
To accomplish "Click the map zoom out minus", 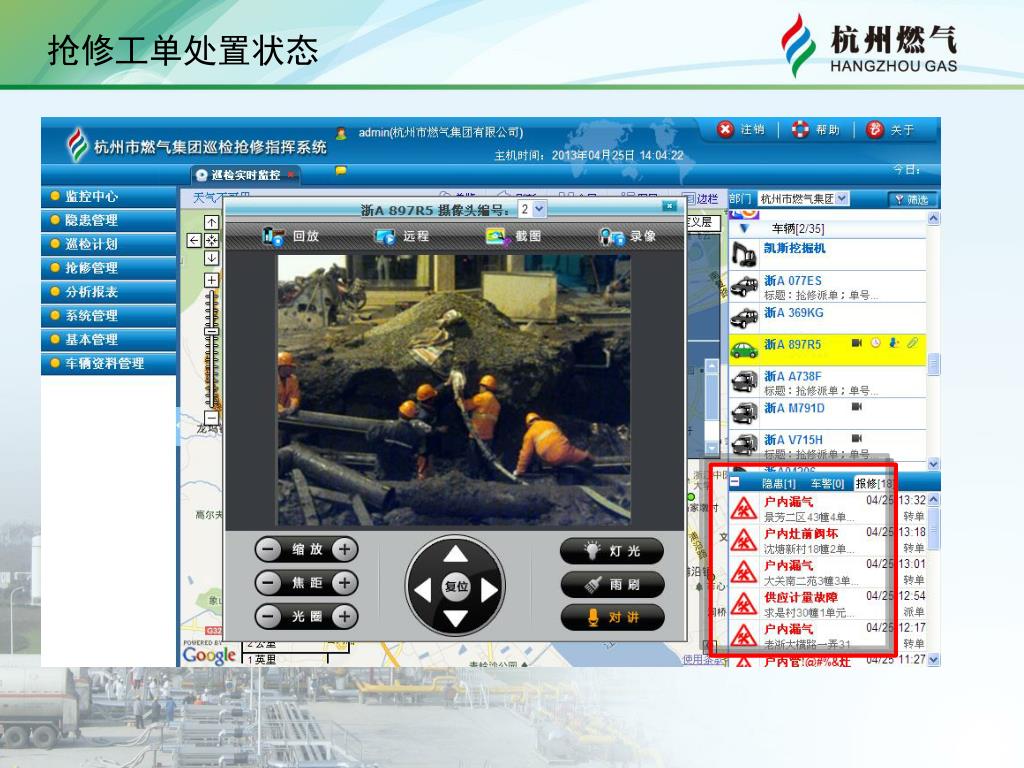I will (x=212, y=418).
